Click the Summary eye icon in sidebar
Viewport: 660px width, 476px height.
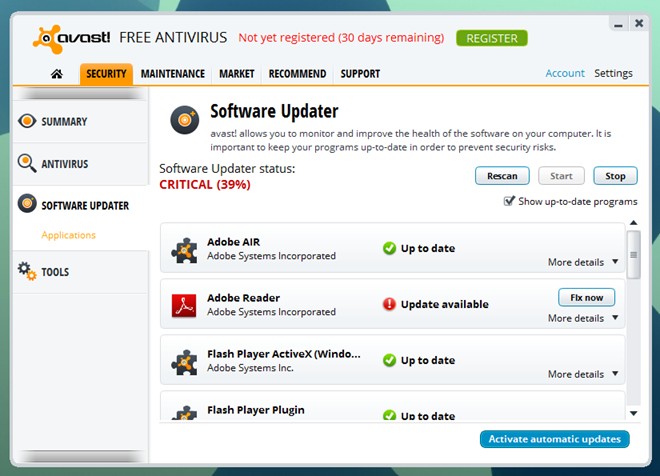[27, 121]
